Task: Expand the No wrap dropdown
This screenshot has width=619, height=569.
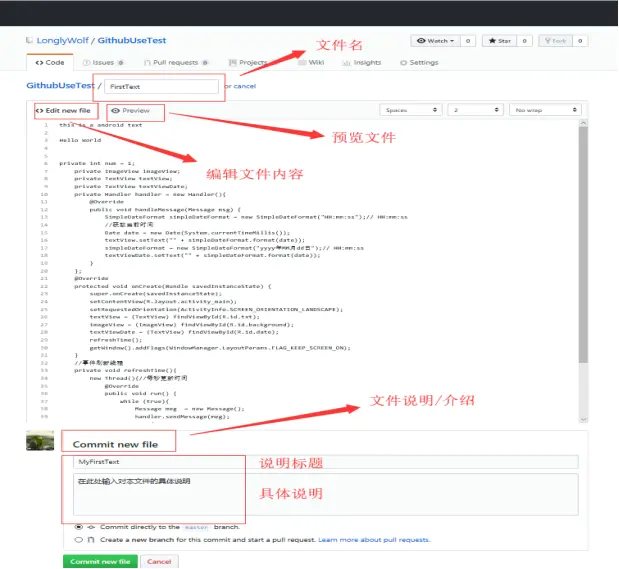Action: [545, 110]
